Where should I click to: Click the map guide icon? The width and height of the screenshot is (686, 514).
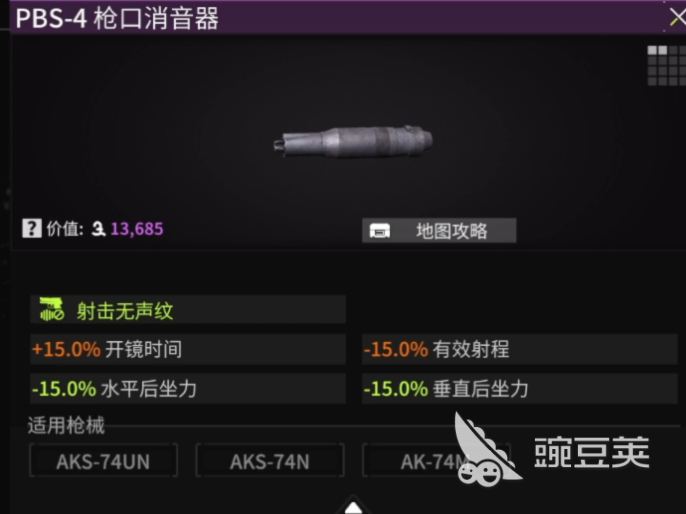pos(379,231)
